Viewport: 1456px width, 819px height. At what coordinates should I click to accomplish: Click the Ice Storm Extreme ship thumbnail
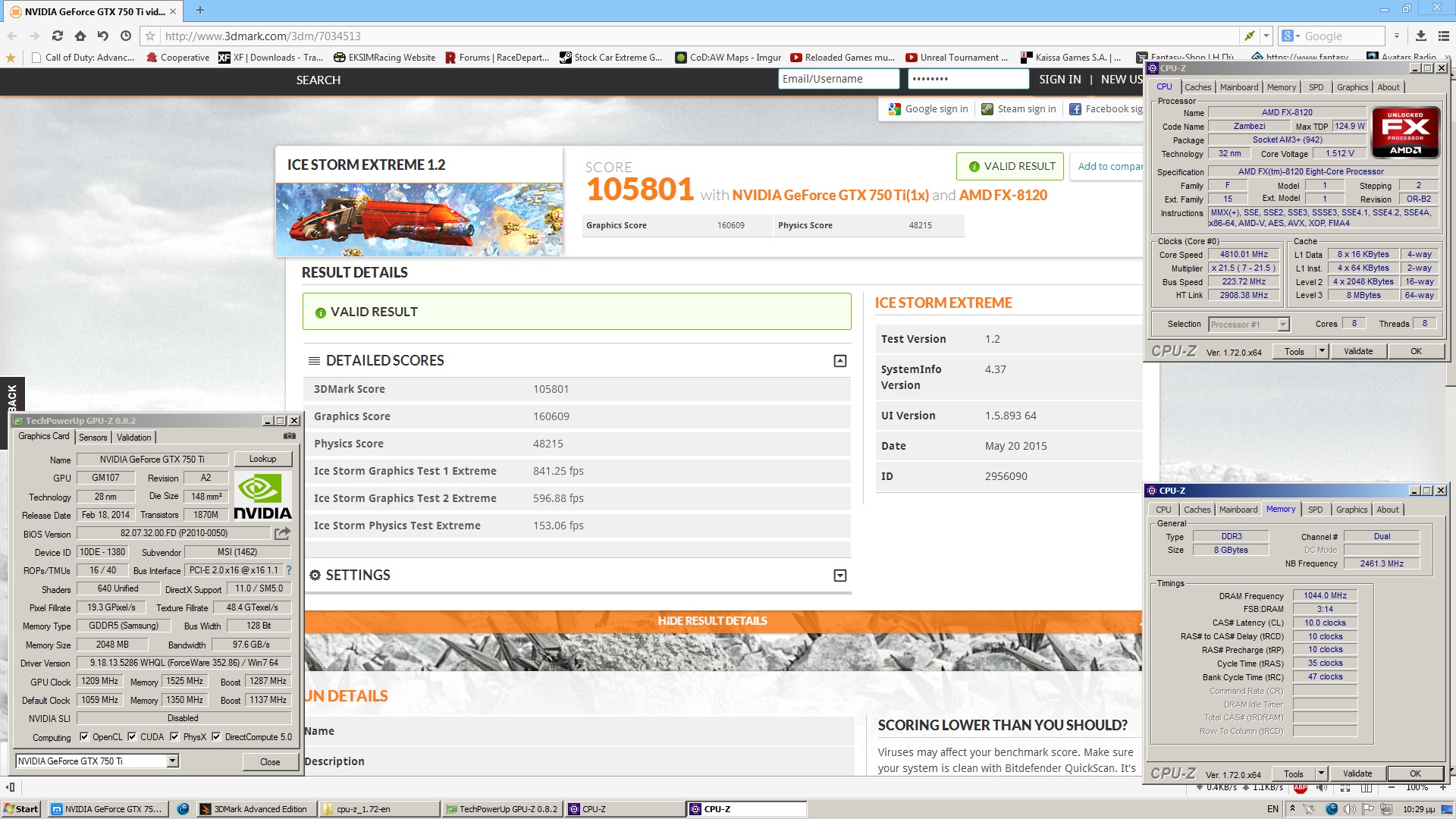[419, 219]
